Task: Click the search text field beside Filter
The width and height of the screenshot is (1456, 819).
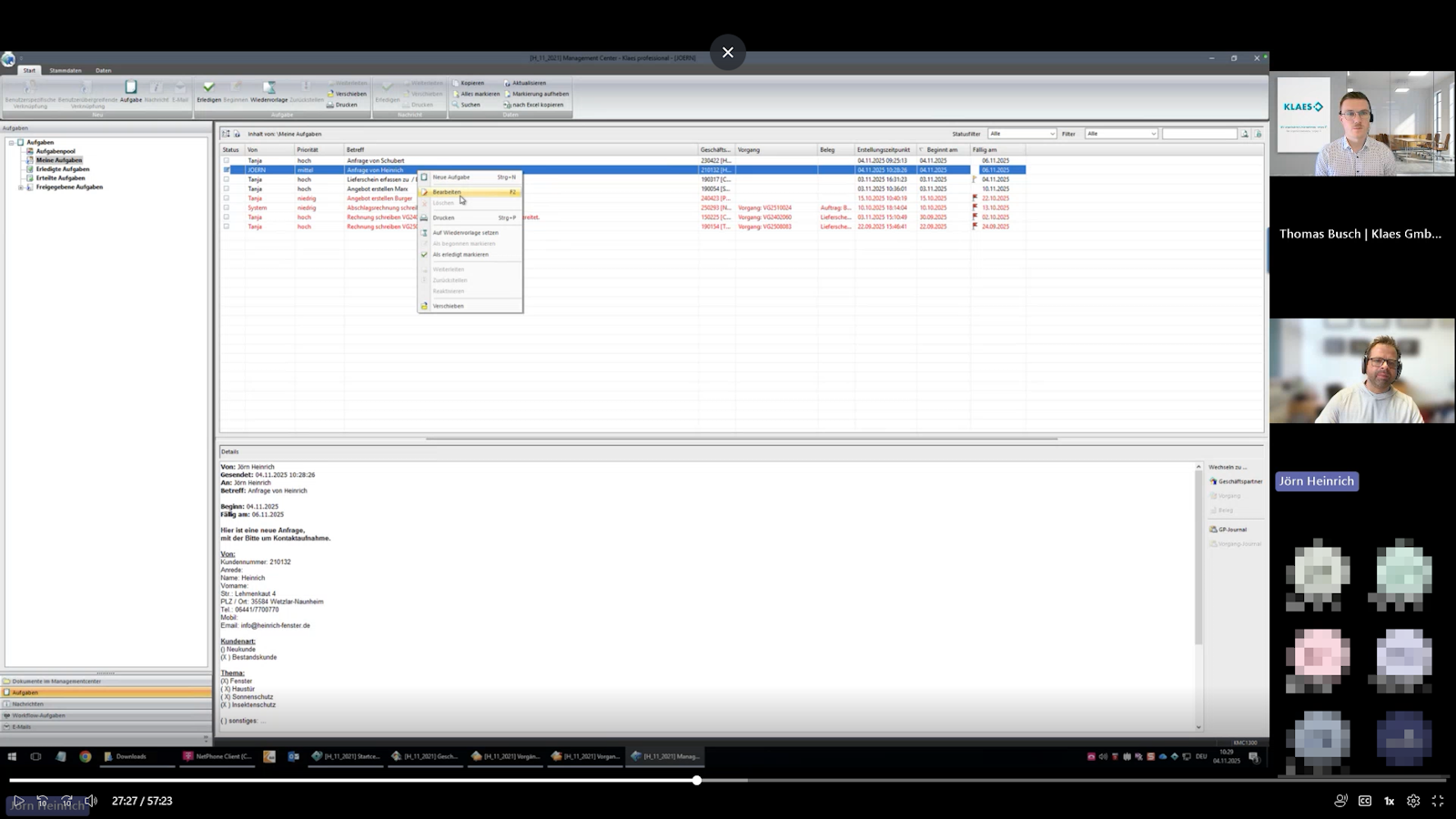Action: [x=1198, y=134]
